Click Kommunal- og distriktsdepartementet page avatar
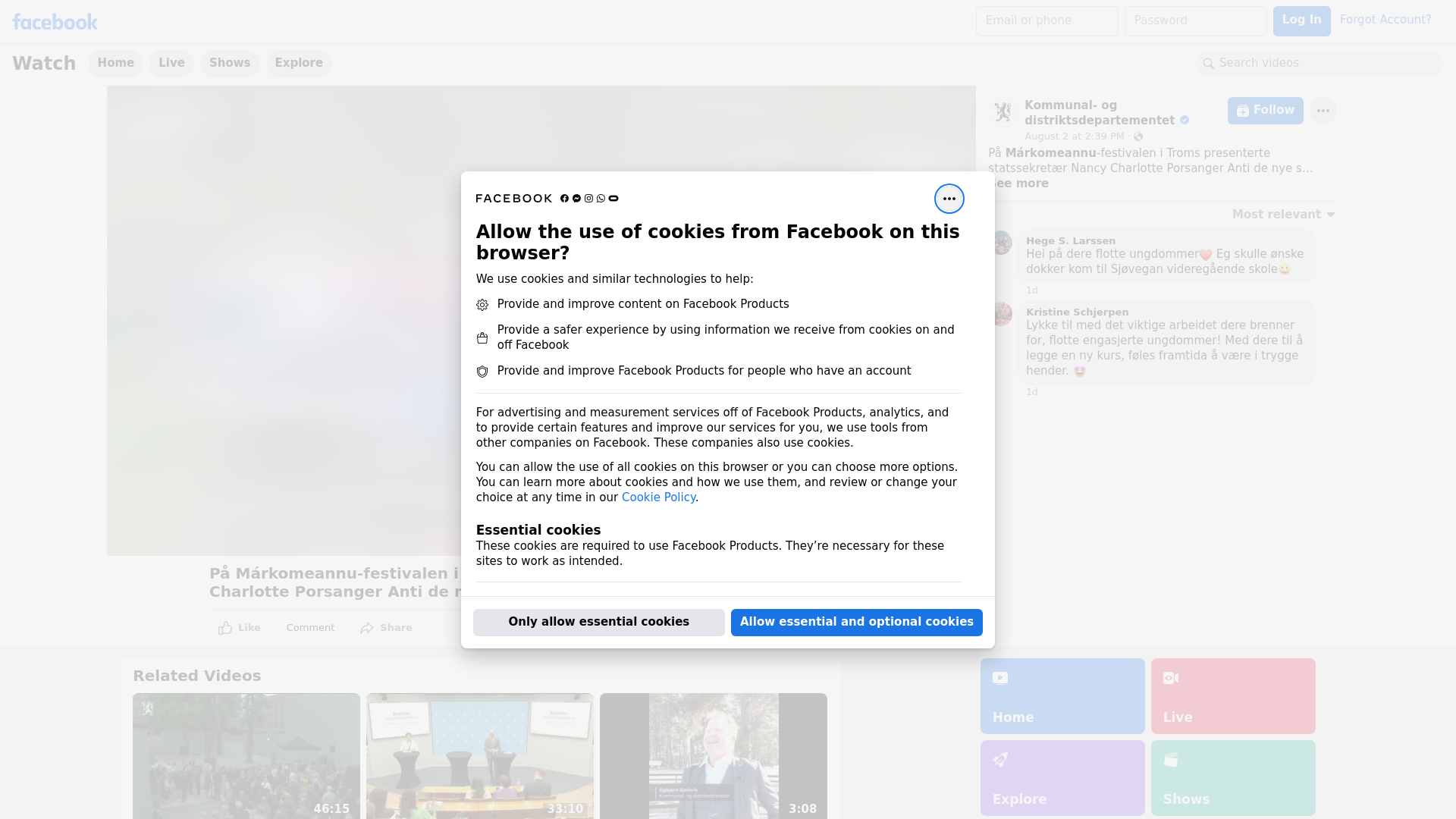This screenshot has width=1456, height=819. (x=1003, y=112)
